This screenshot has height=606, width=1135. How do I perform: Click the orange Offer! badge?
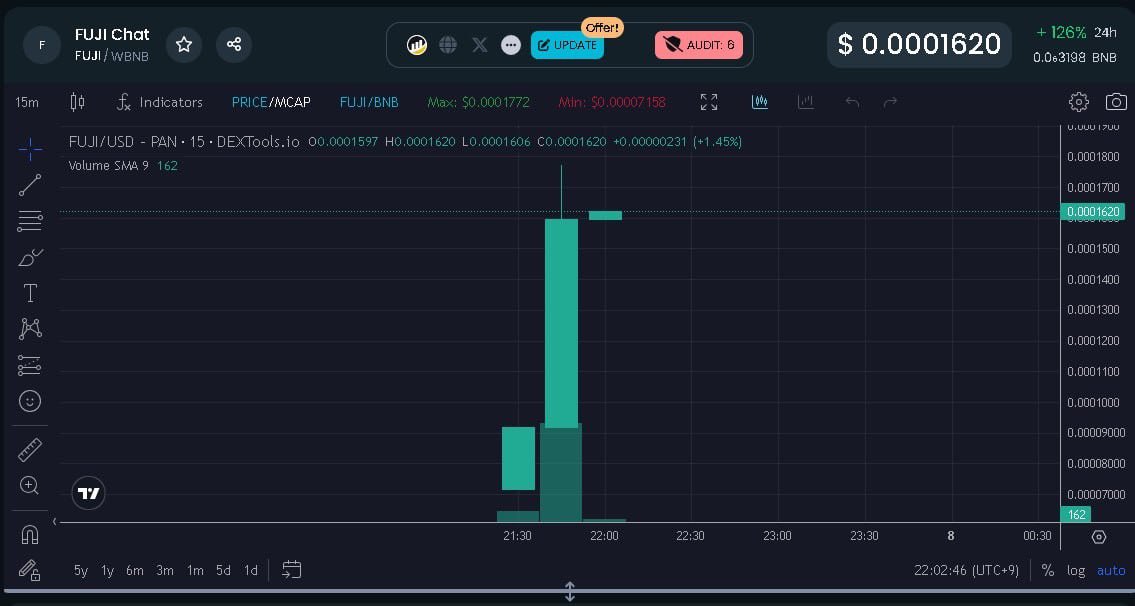tap(602, 28)
